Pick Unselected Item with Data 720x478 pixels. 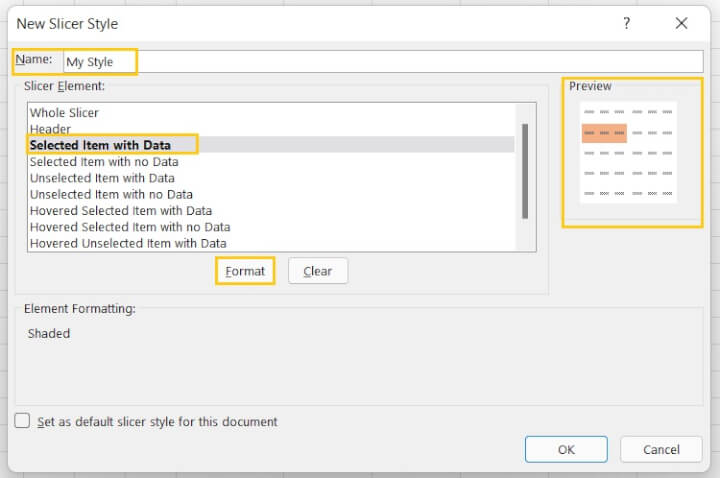(102, 178)
